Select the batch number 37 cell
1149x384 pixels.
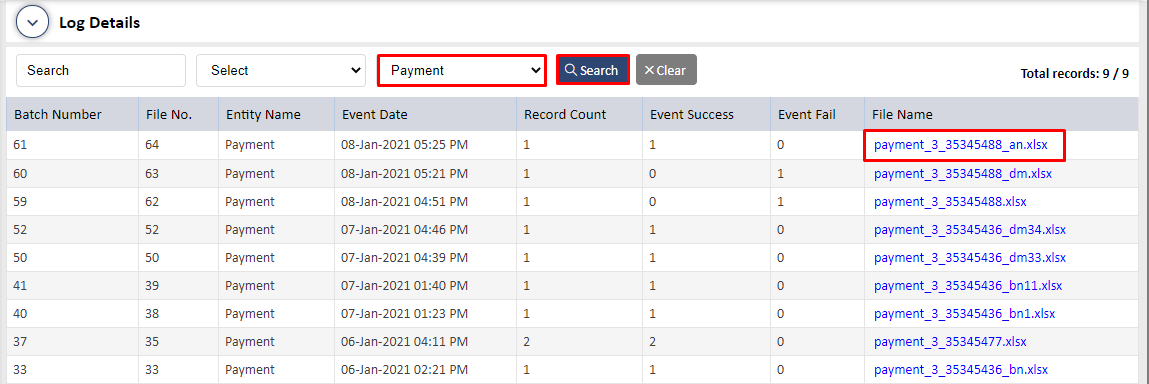[x=73, y=342]
